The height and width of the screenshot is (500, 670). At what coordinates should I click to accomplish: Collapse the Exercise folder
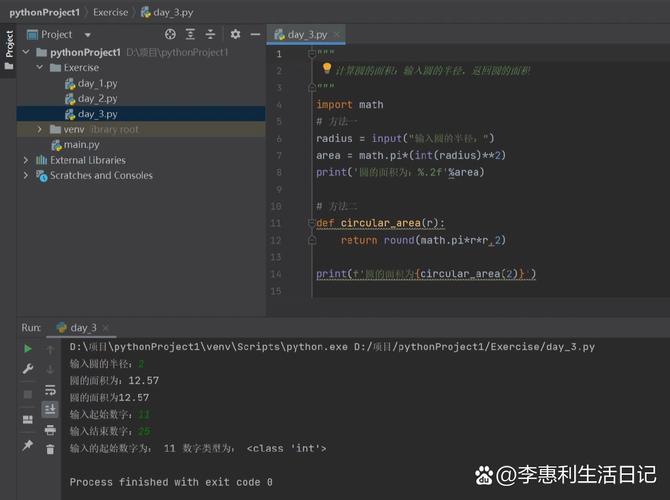pyautogui.click(x=40, y=68)
